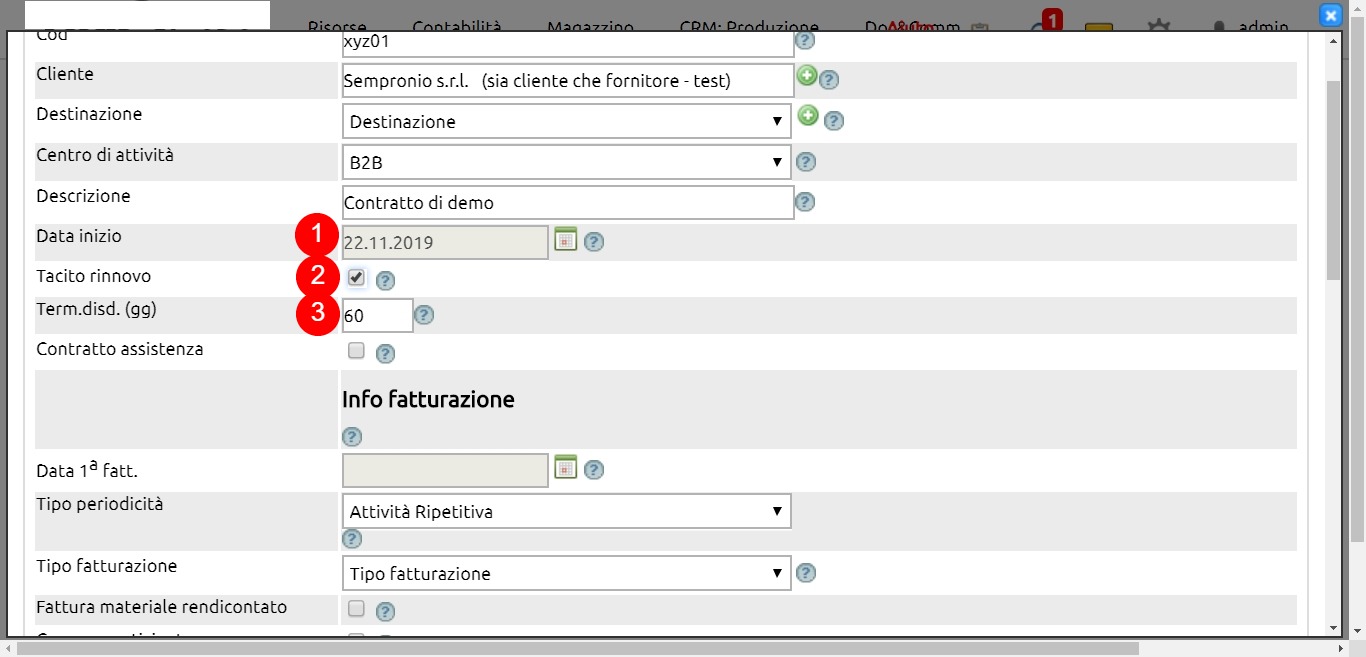Viewport: 1366px width, 657px height.
Task: Show help for Centro di attività
Action: click(x=806, y=162)
